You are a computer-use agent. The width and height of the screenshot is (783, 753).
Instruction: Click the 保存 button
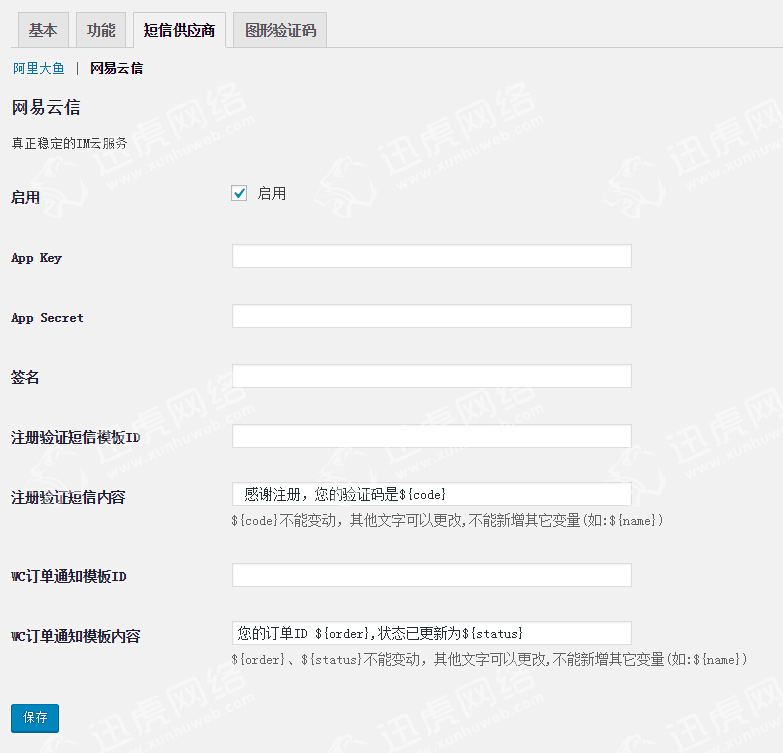(x=35, y=718)
